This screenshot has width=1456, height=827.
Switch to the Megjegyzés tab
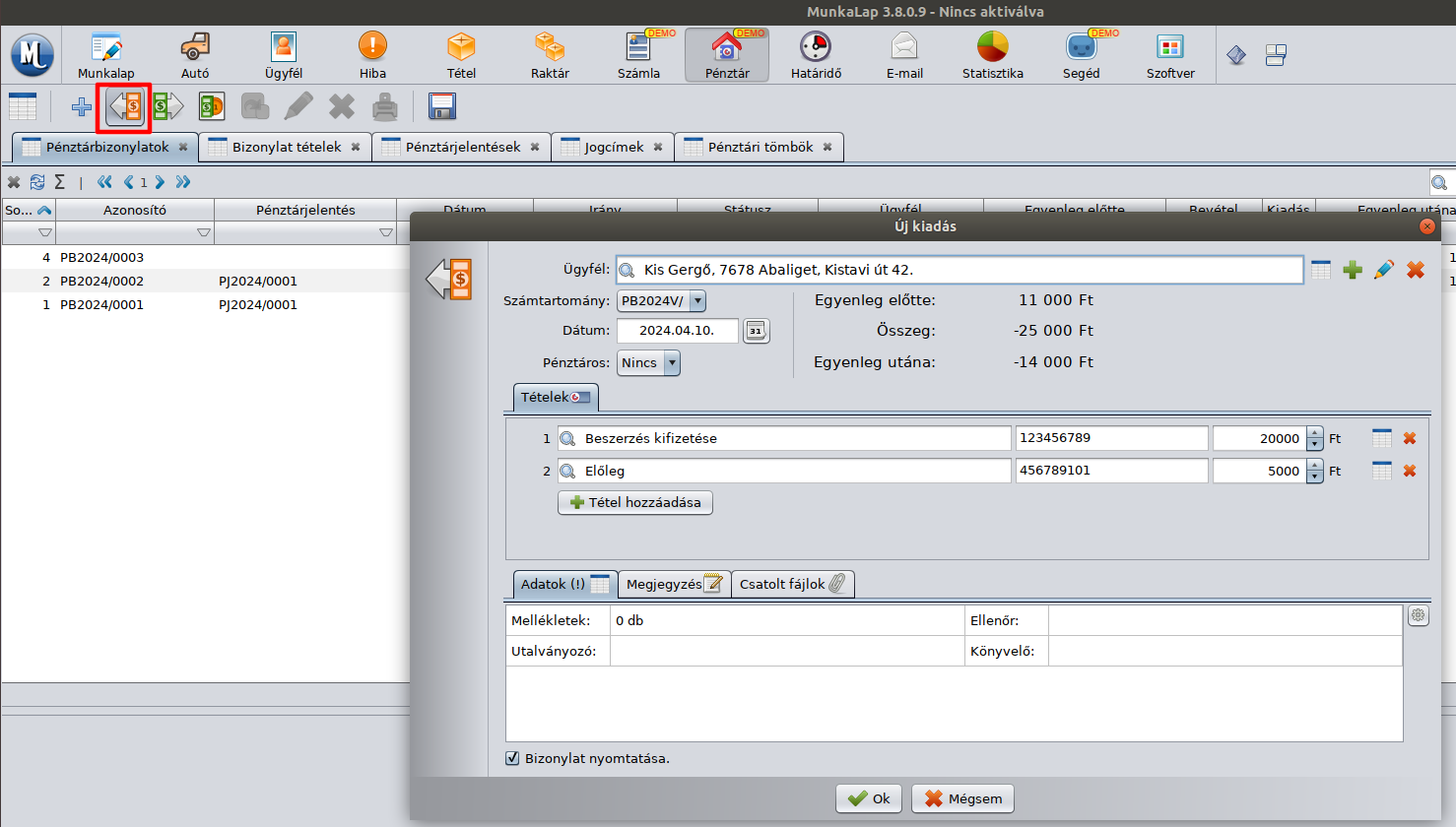tap(674, 584)
